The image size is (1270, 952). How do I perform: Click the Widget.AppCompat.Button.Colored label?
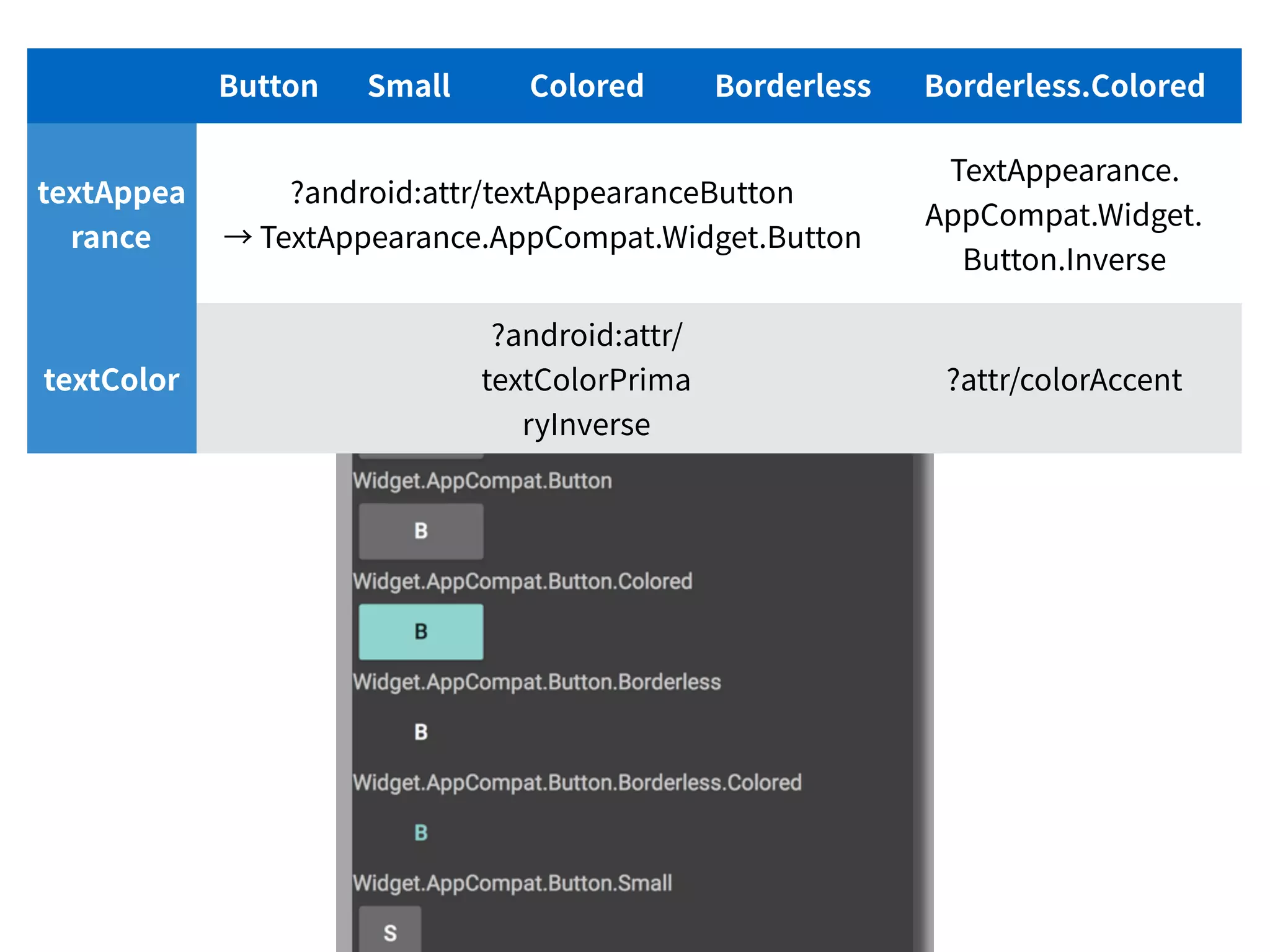tap(522, 581)
